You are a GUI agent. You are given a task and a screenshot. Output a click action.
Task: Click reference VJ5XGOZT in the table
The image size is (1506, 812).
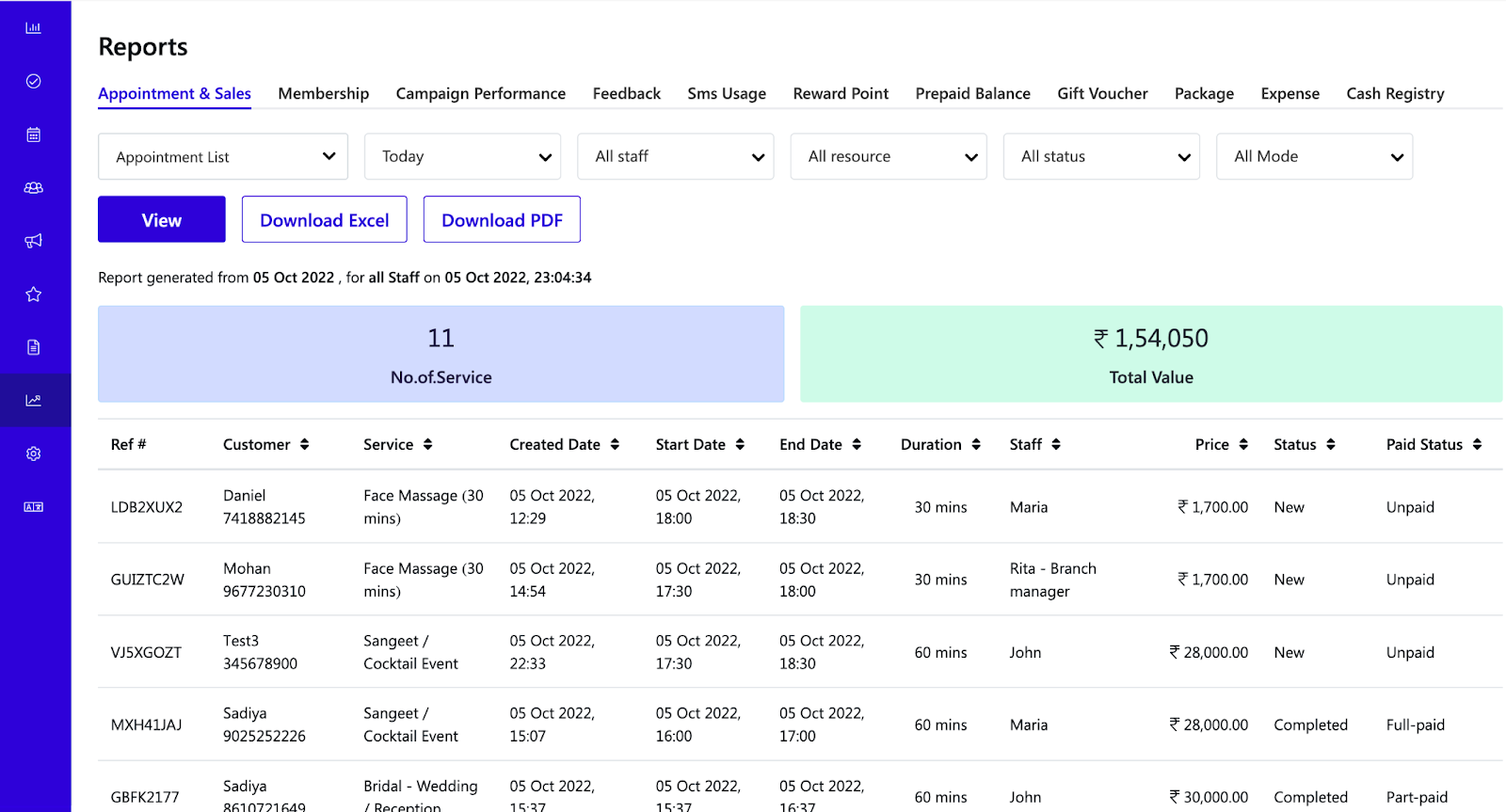click(146, 652)
